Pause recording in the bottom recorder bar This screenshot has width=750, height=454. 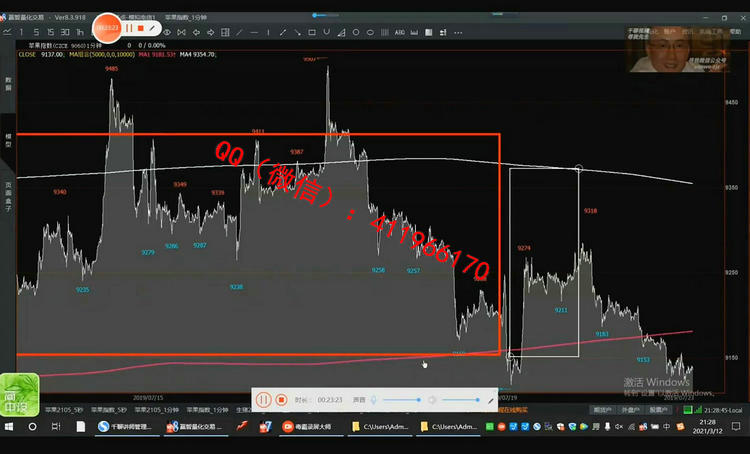[264, 399]
